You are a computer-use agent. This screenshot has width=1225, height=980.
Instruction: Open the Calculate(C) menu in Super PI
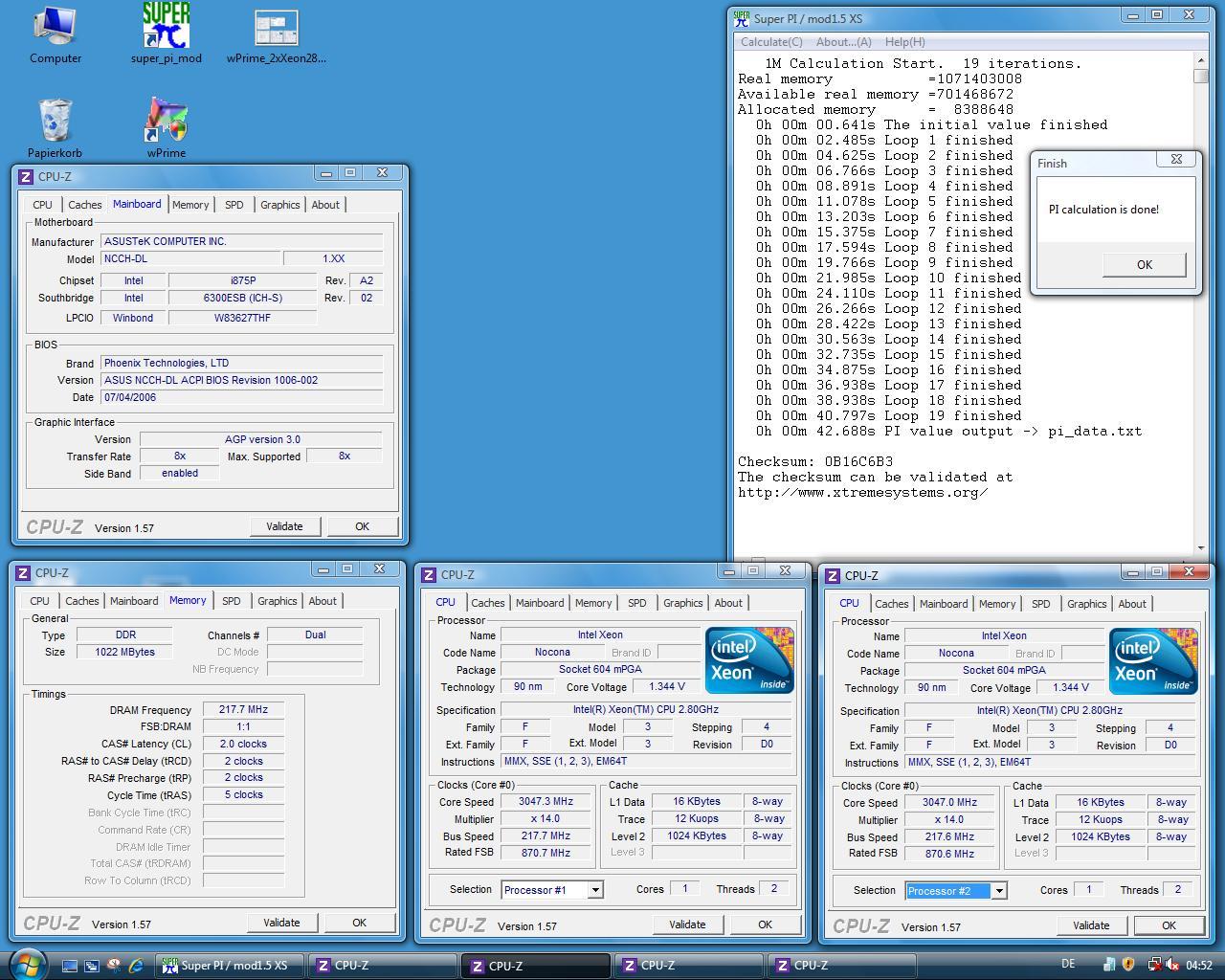[771, 42]
